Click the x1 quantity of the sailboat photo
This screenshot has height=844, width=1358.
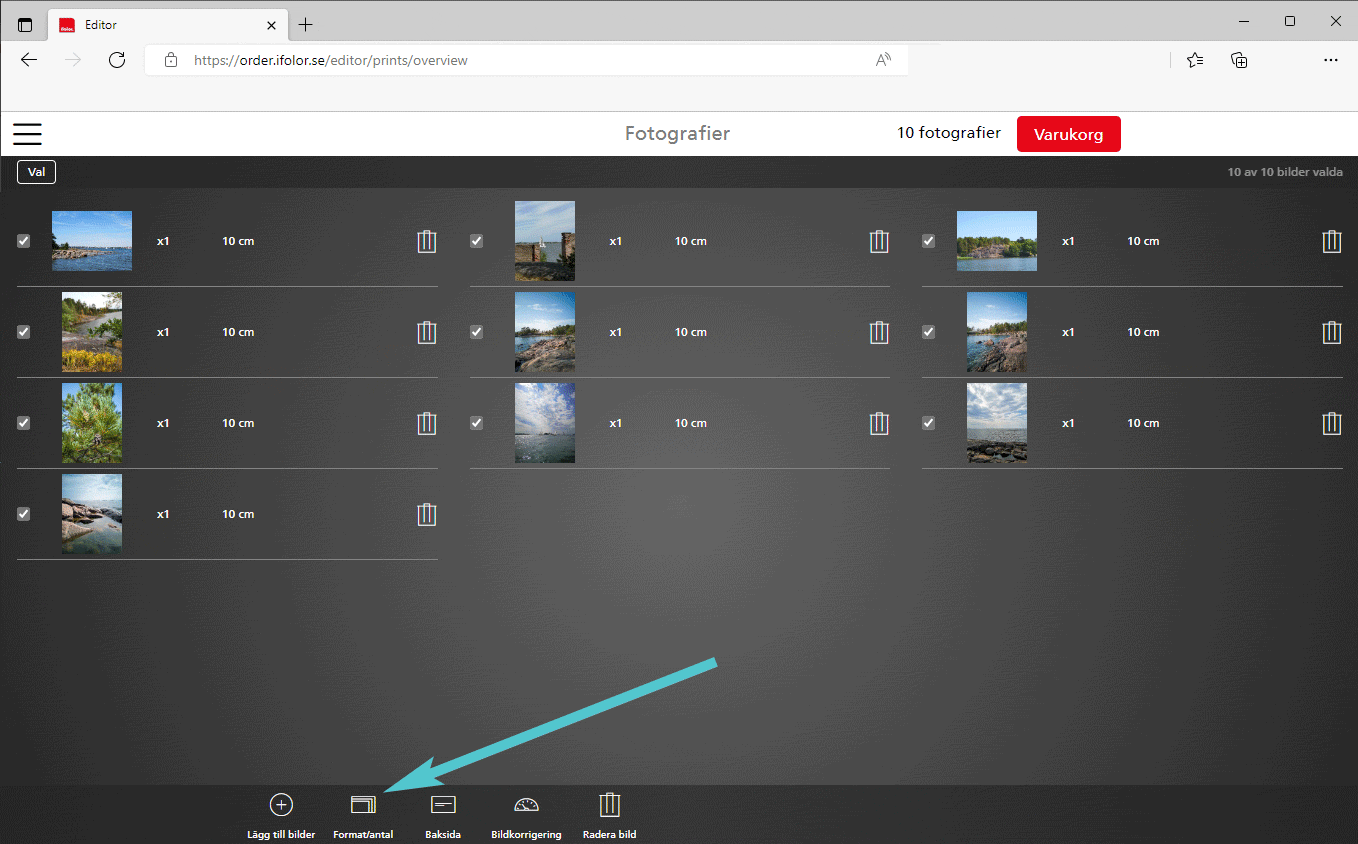616,241
